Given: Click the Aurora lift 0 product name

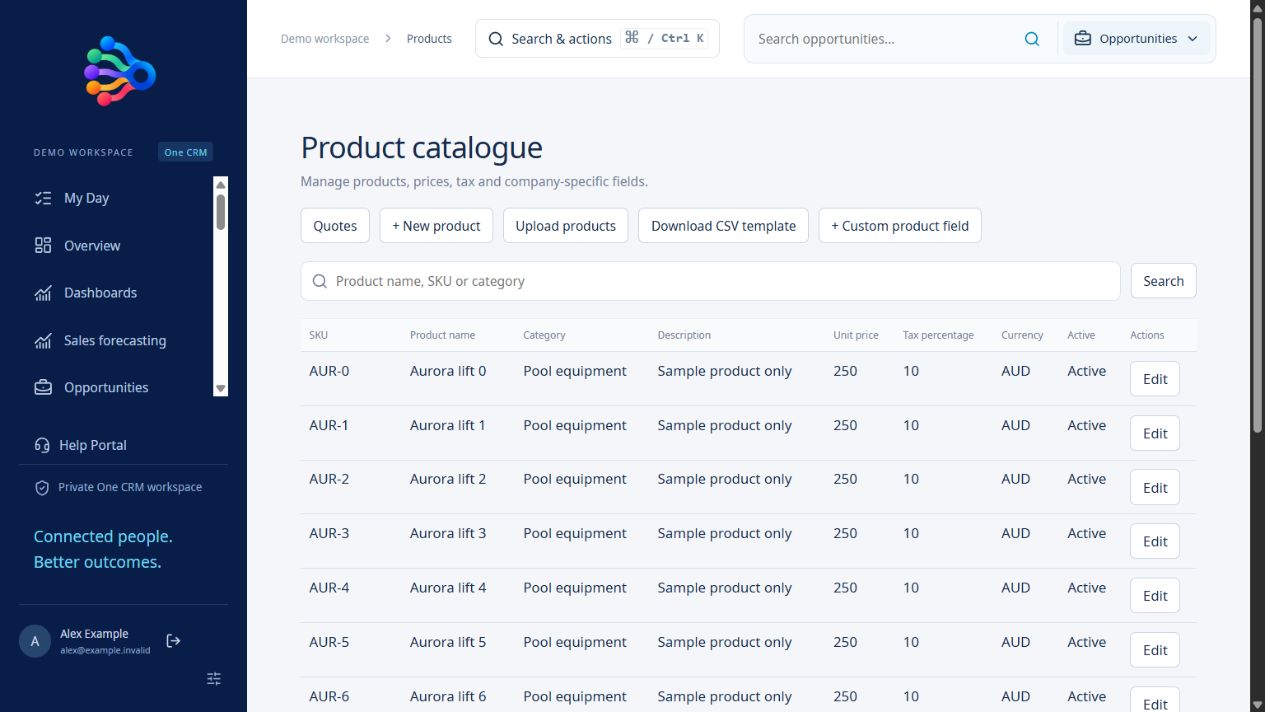Looking at the screenshot, I should click(x=448, y=371).
